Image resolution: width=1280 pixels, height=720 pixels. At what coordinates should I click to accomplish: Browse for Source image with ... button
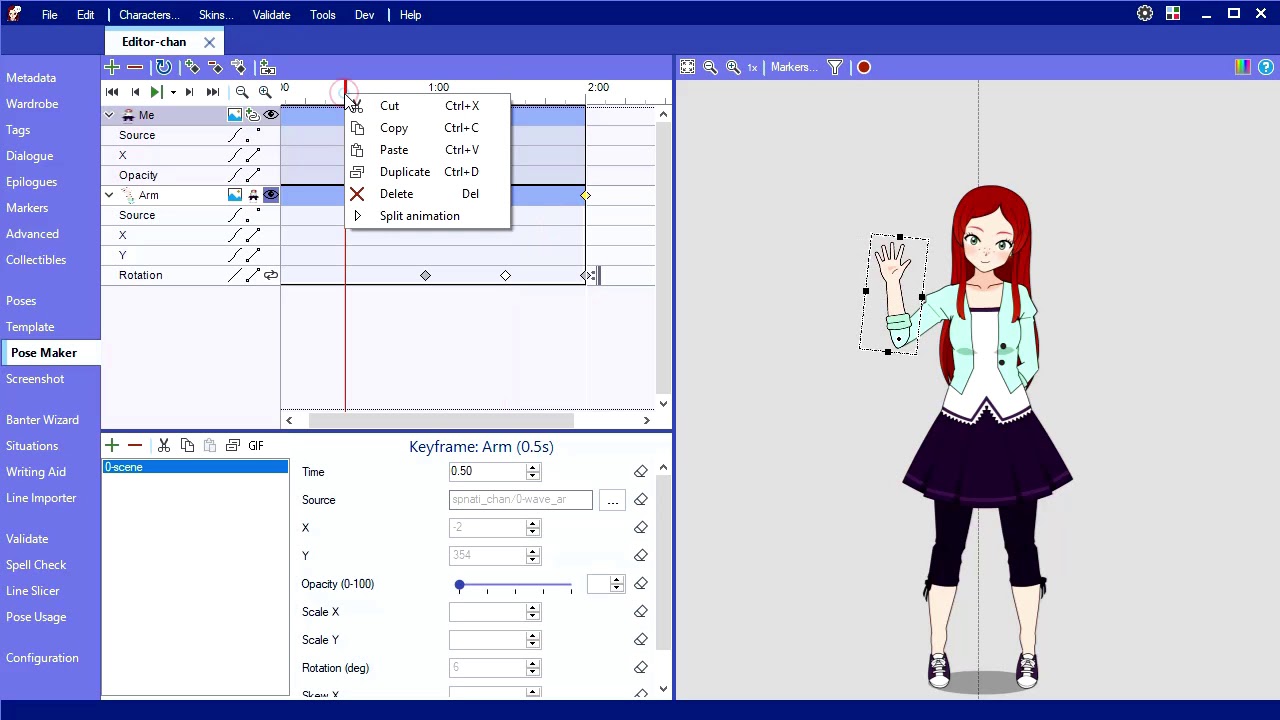tap(612, 500)
